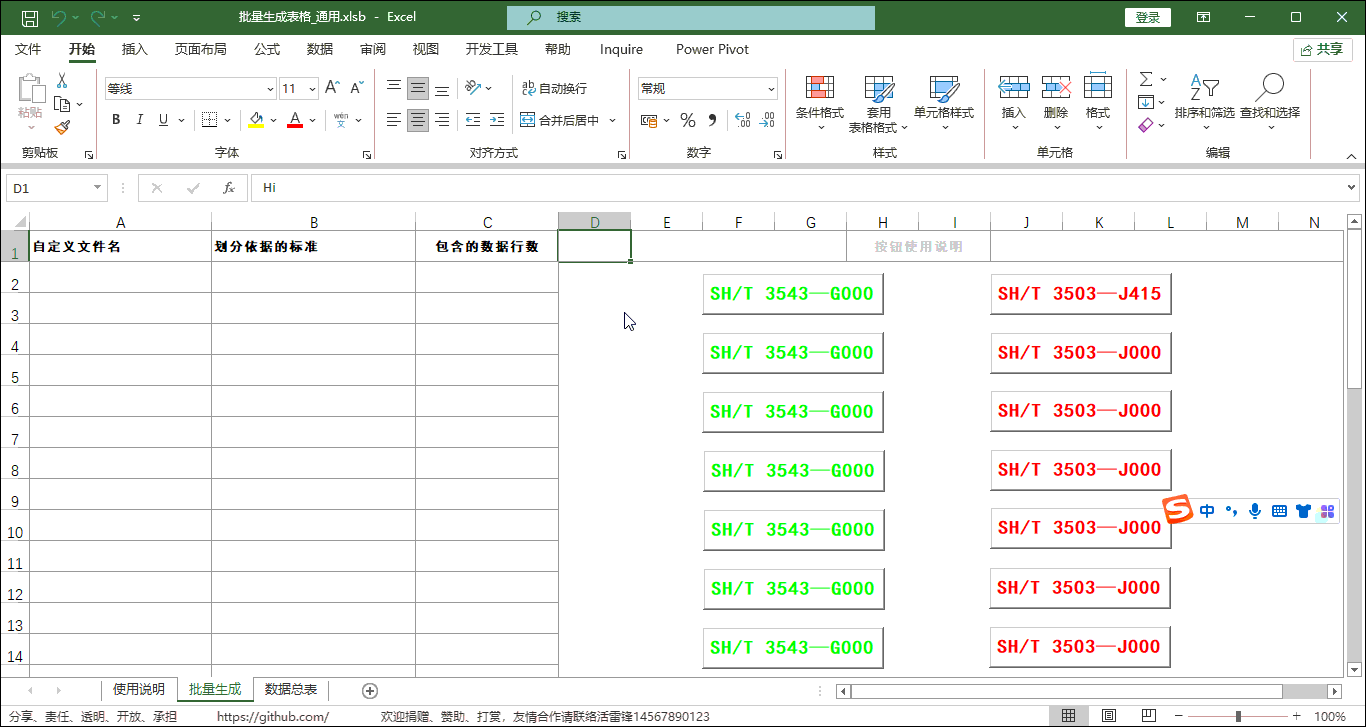Click the percent style icon
This screenshot has width=1366, height=727.
[x=688, y=120]
